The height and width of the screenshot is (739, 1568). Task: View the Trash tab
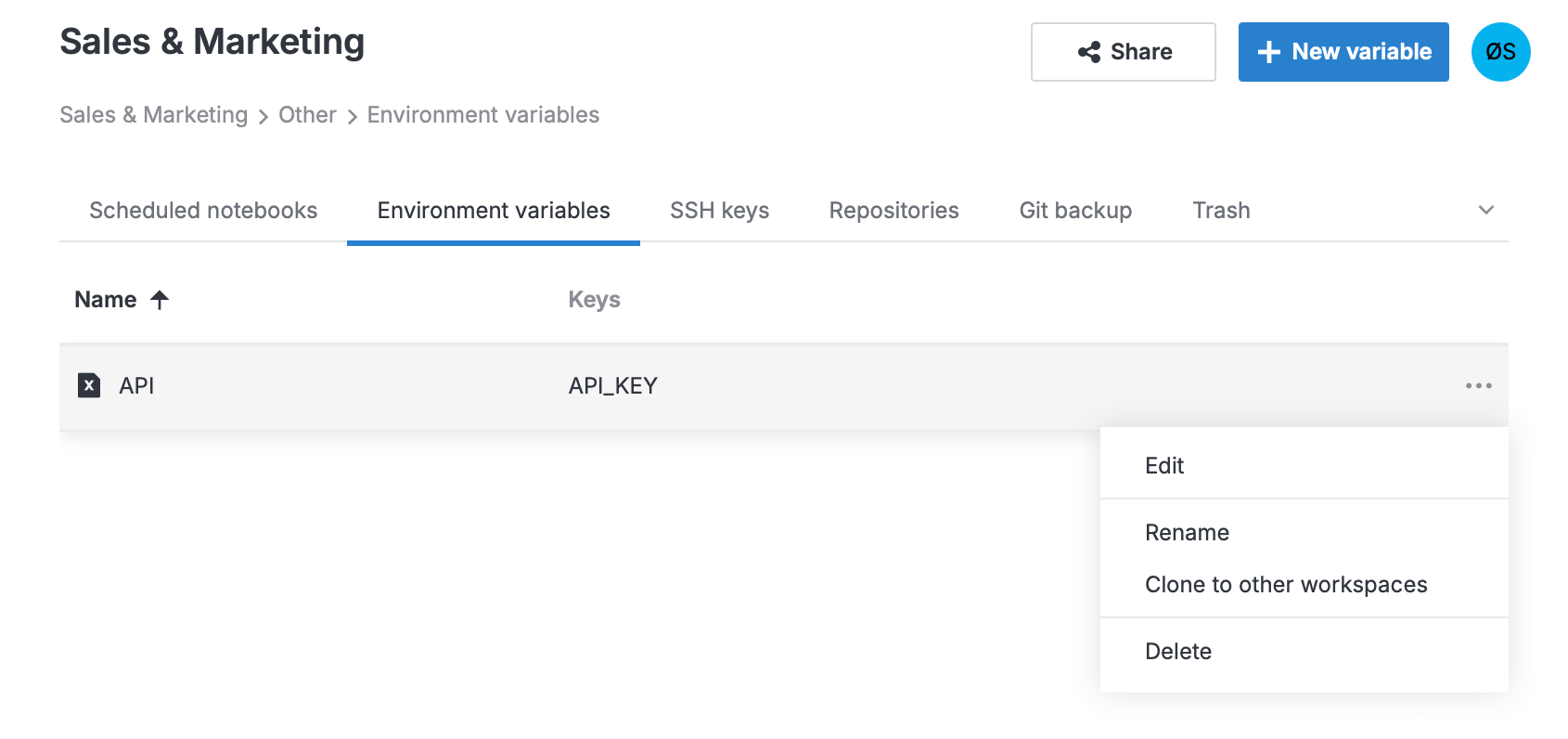1221,211
